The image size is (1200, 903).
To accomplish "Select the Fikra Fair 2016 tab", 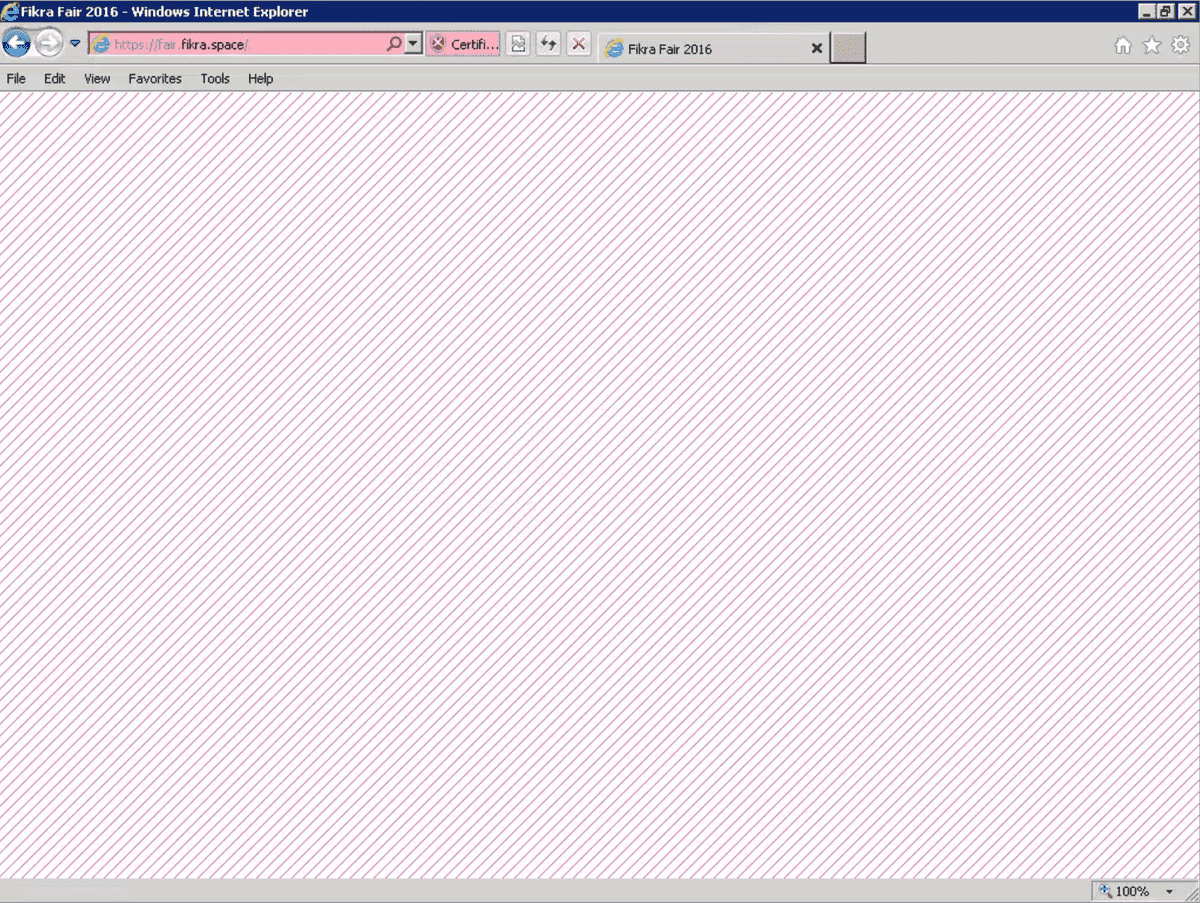I will pyautogui.click(x=700, y=48).
